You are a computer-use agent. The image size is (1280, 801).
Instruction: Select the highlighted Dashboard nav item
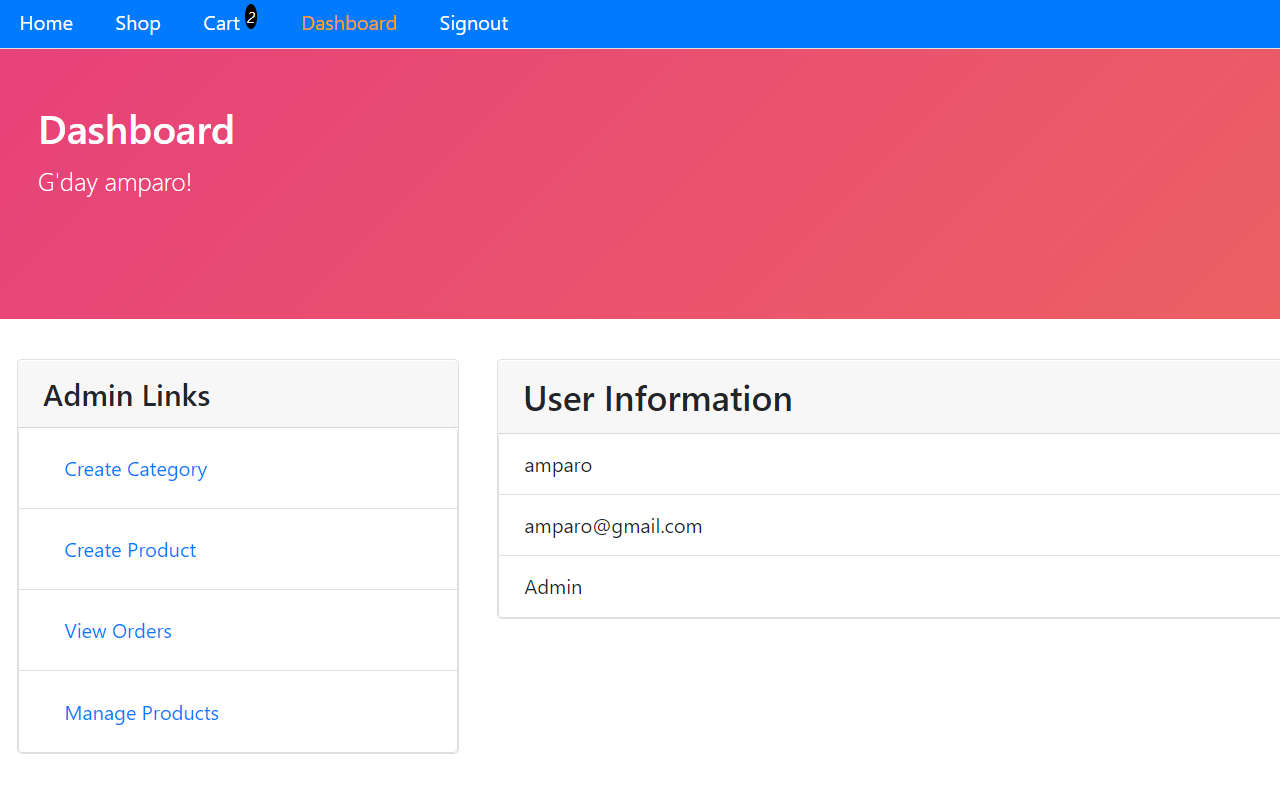click(x=348, y=23)
